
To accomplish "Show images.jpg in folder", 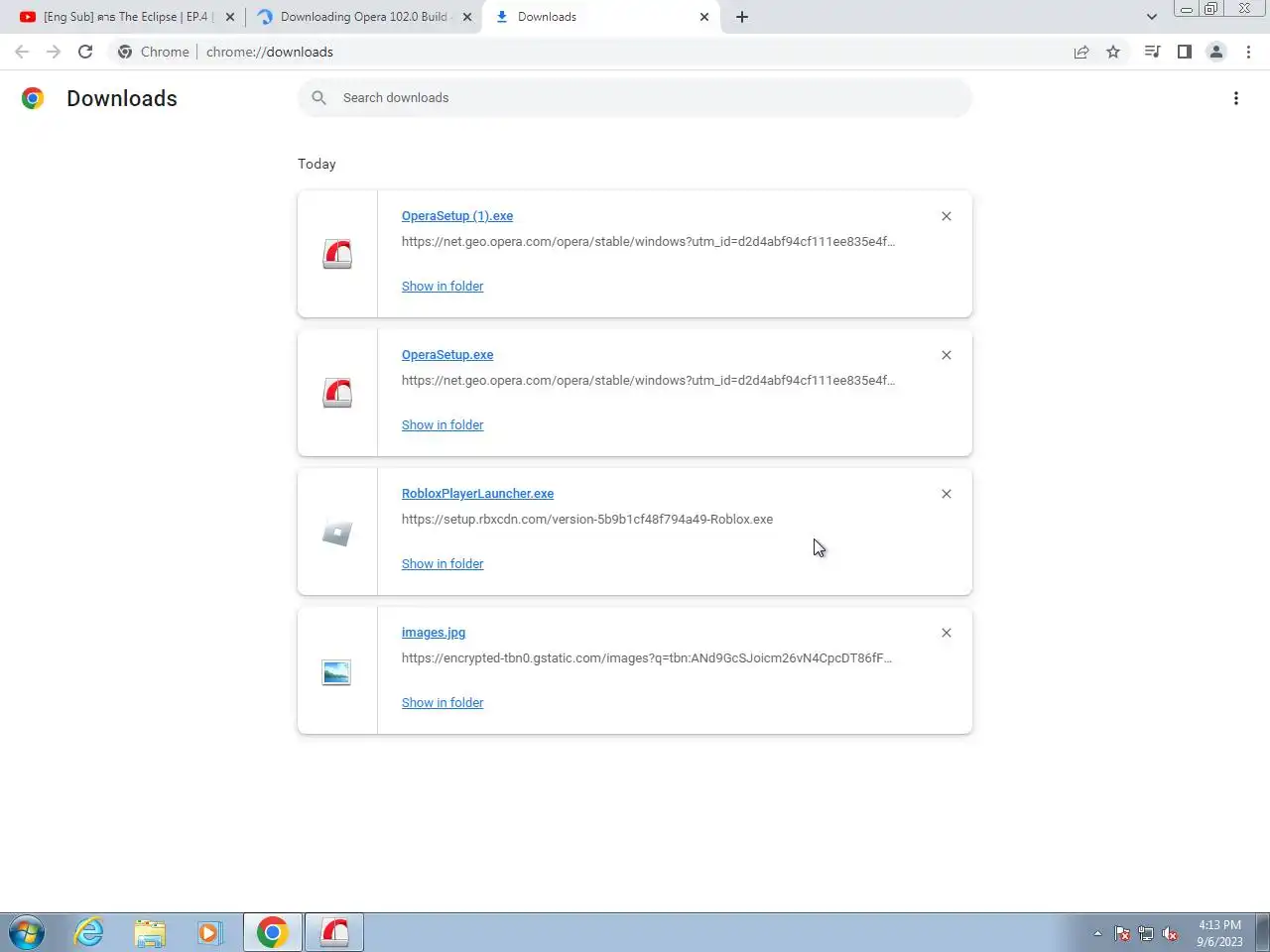I will pos(443,703).
